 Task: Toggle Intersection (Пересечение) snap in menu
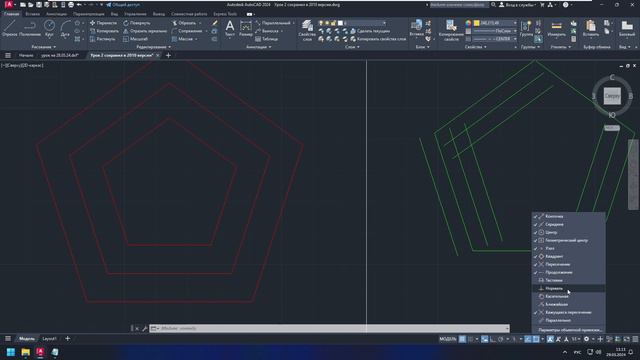(569, 264)
